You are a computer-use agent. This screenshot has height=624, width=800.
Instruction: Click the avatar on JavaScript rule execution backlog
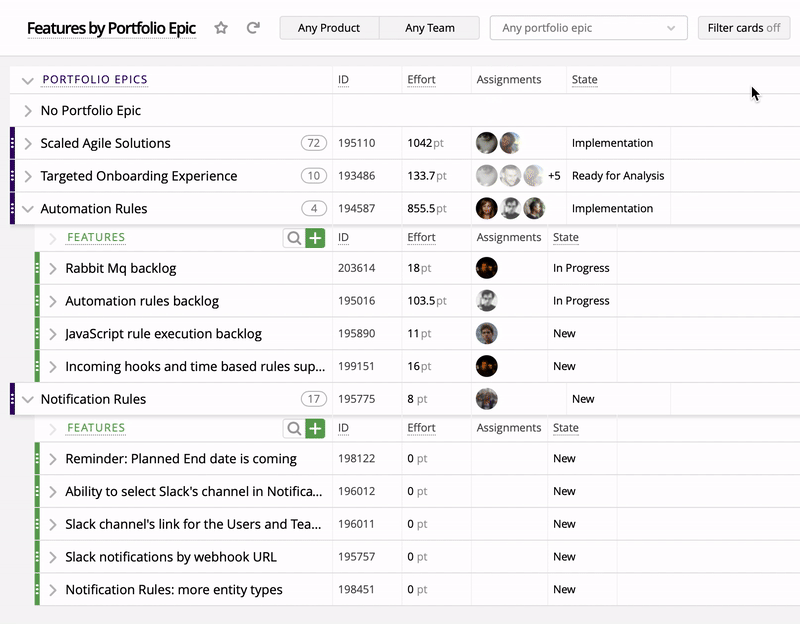[x=487, y=333]
